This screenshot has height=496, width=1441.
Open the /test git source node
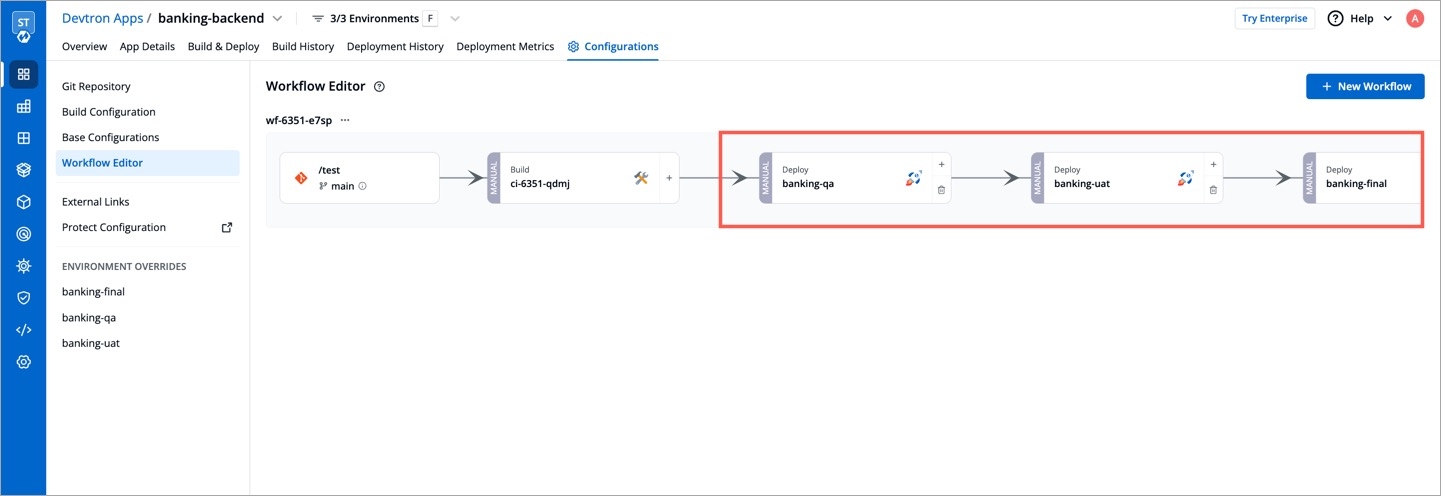[x=360, y=178]
